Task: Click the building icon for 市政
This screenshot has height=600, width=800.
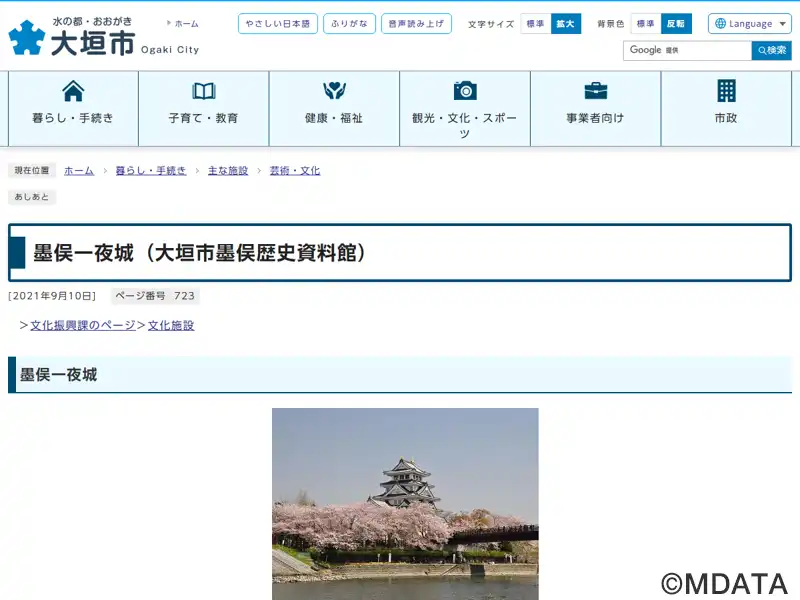Action: point(726,91)
